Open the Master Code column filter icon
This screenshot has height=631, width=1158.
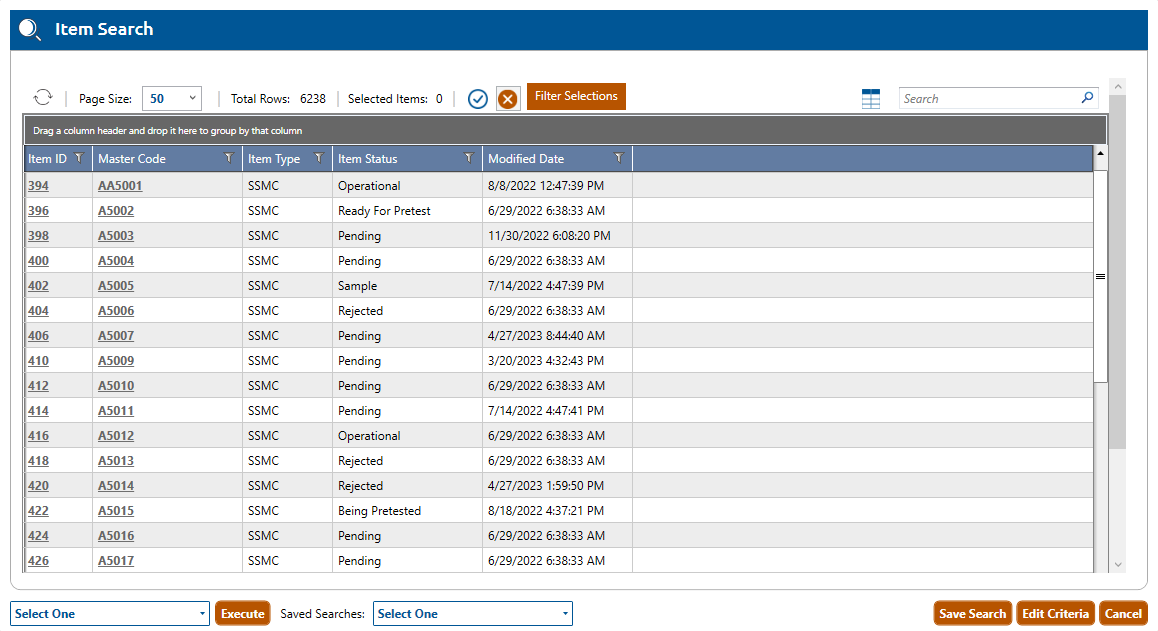point(229,158)
